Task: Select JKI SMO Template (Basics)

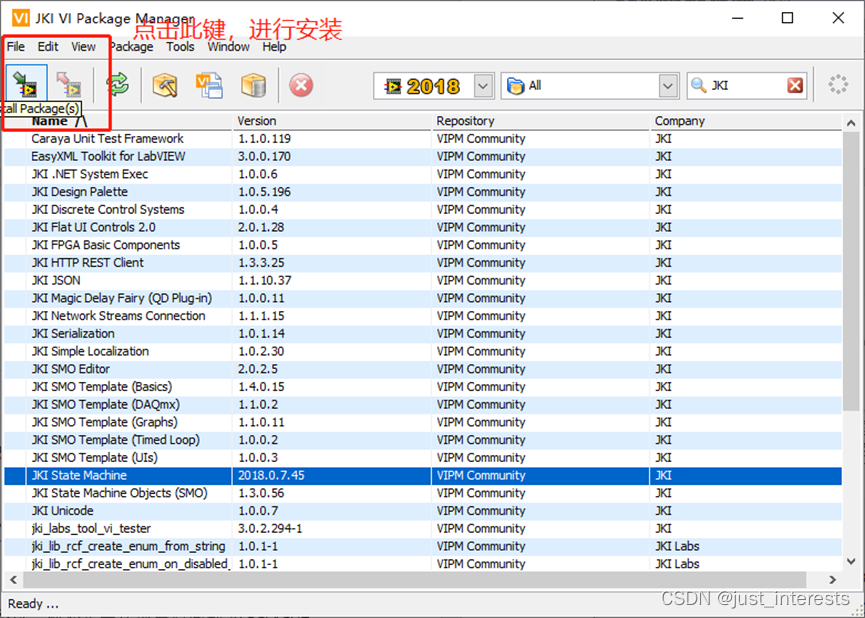Action: pos(423,386)
